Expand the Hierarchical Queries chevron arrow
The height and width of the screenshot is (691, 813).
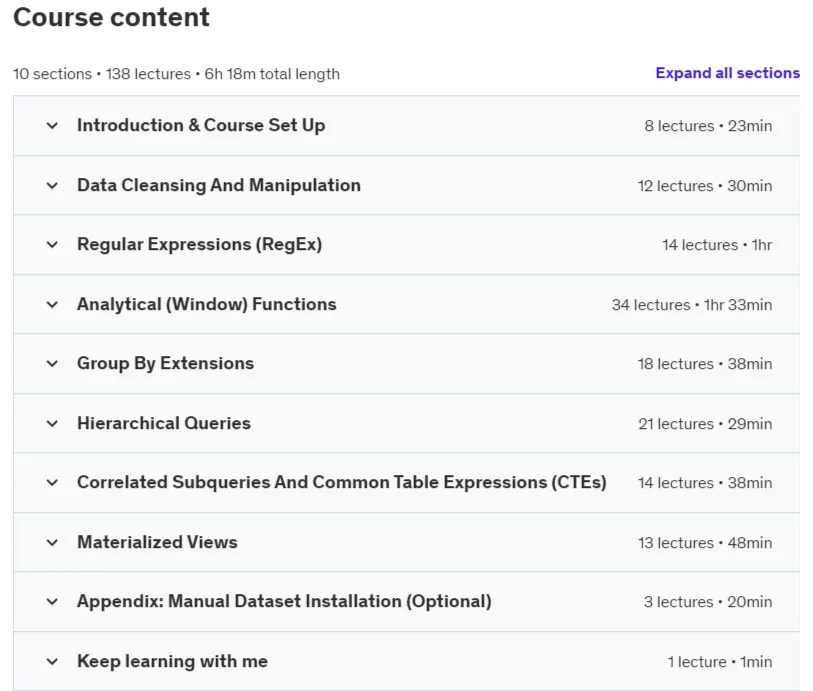(52, 424)
